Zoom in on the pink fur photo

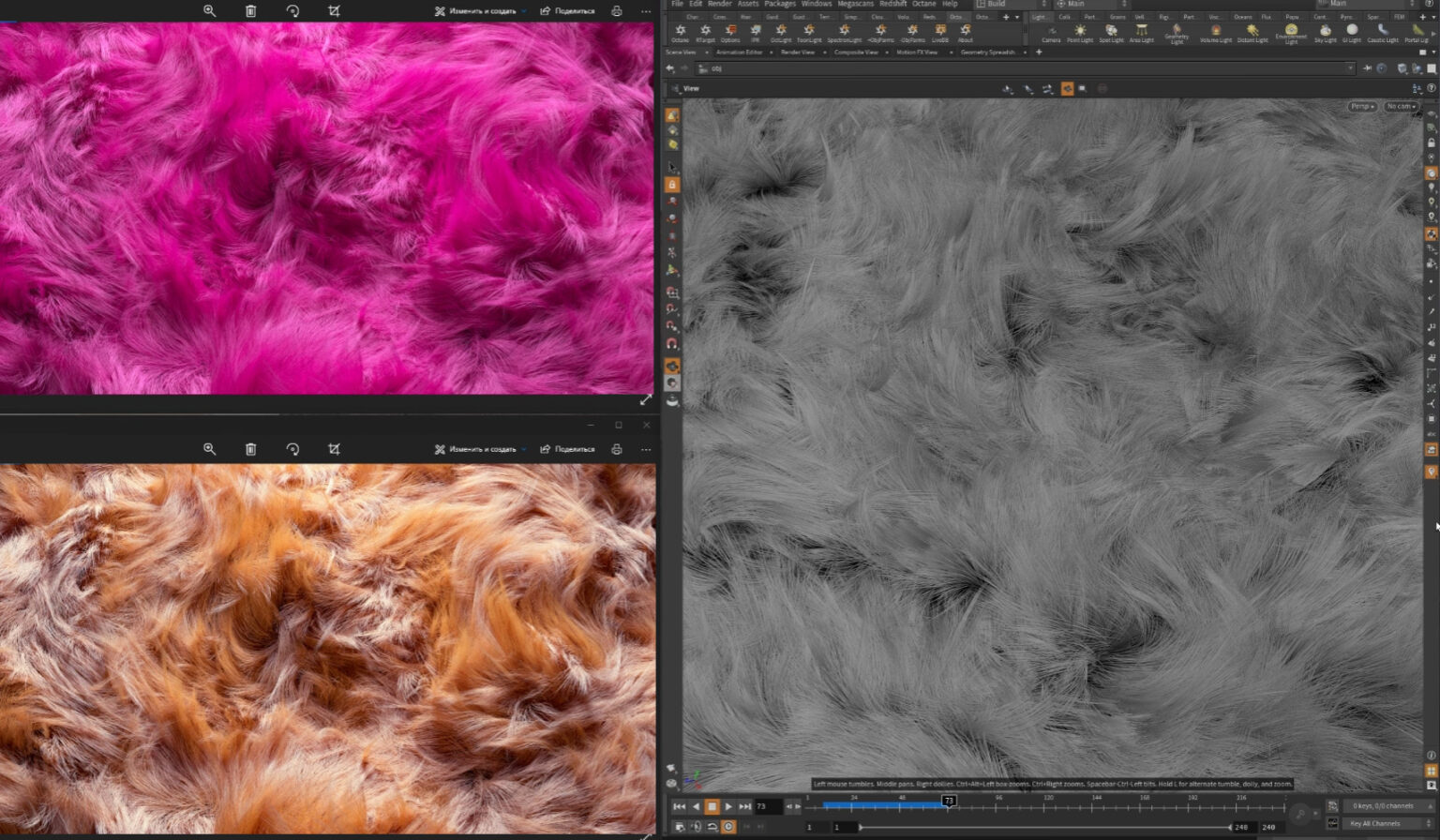(x=209, y=11)
